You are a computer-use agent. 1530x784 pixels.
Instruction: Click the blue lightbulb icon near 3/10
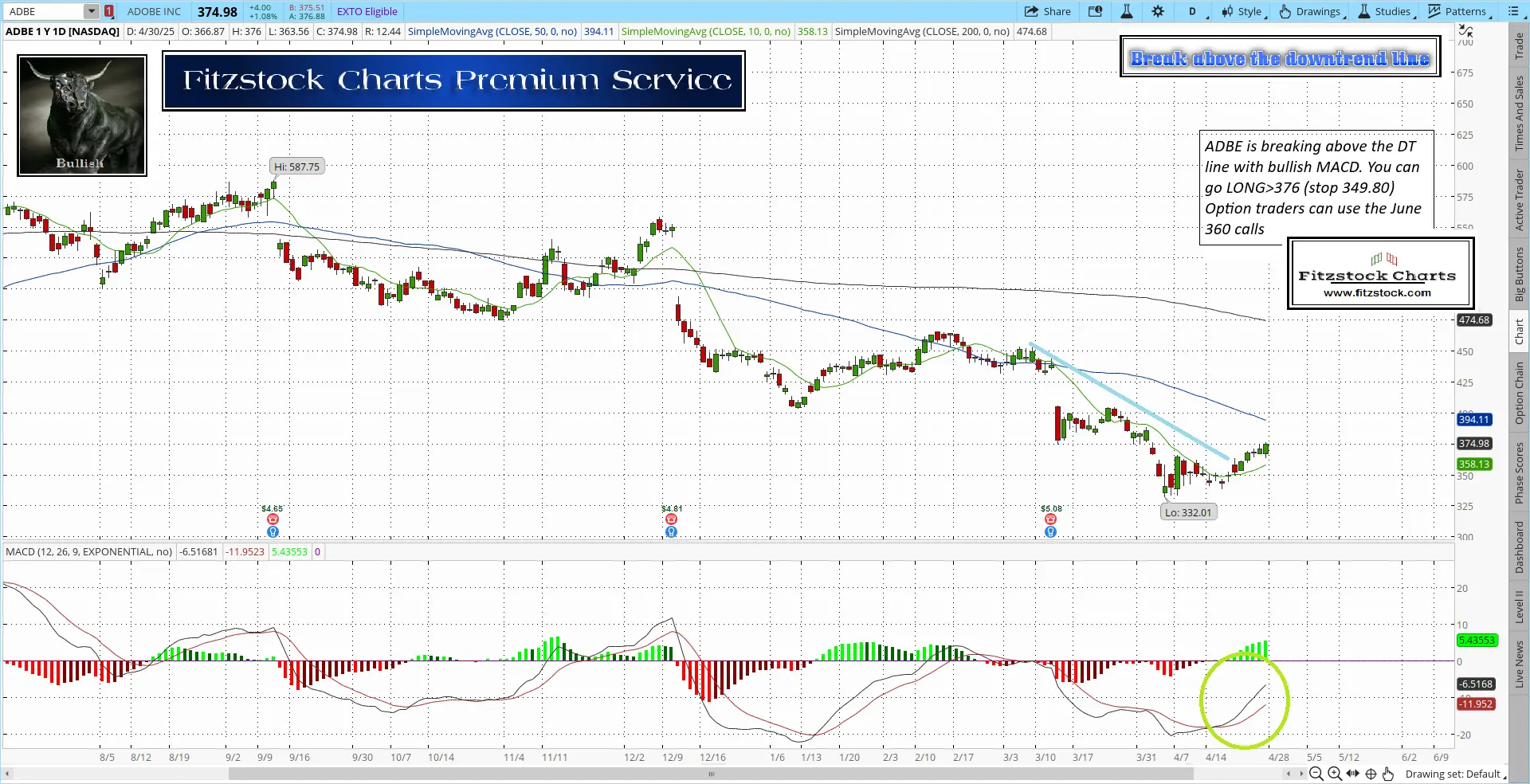pyautogui.click(x=1050, y=531)
